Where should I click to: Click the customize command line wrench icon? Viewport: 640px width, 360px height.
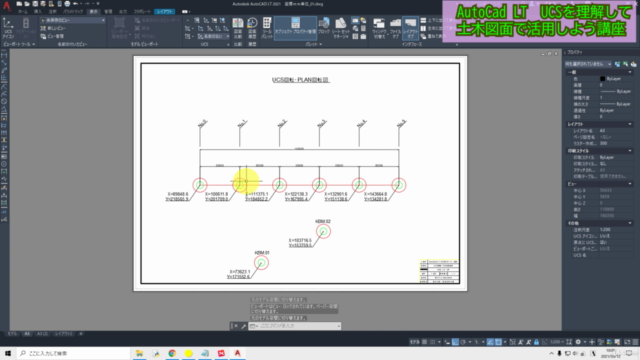click(243, 326)
